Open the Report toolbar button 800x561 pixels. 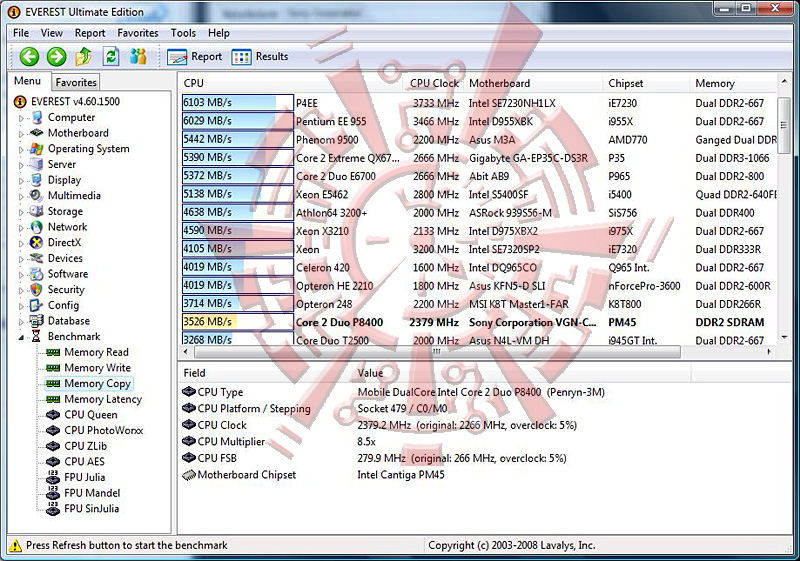click(194, 57)
